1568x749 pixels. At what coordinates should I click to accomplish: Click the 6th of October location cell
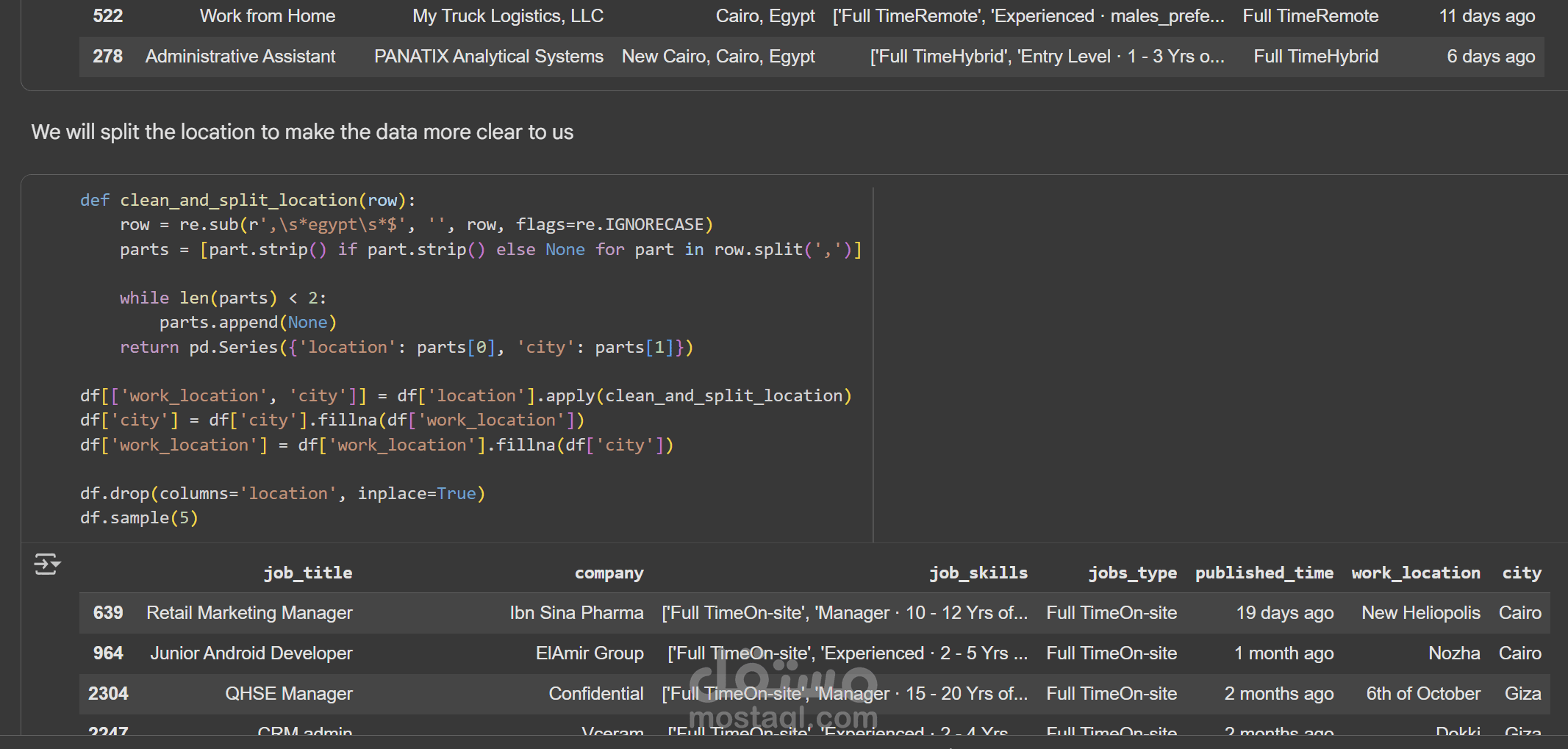pos(1422,694)
